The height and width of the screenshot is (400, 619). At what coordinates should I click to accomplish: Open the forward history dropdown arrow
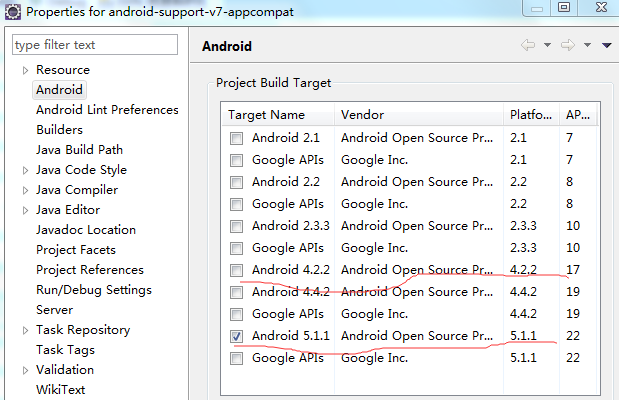[587, 45]
